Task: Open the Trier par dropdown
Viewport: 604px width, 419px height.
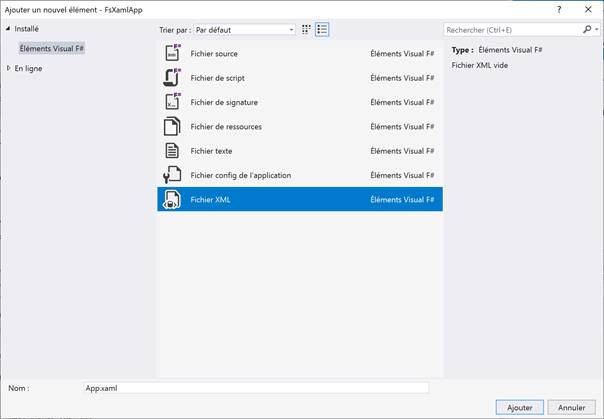Action: pos(244,30)
